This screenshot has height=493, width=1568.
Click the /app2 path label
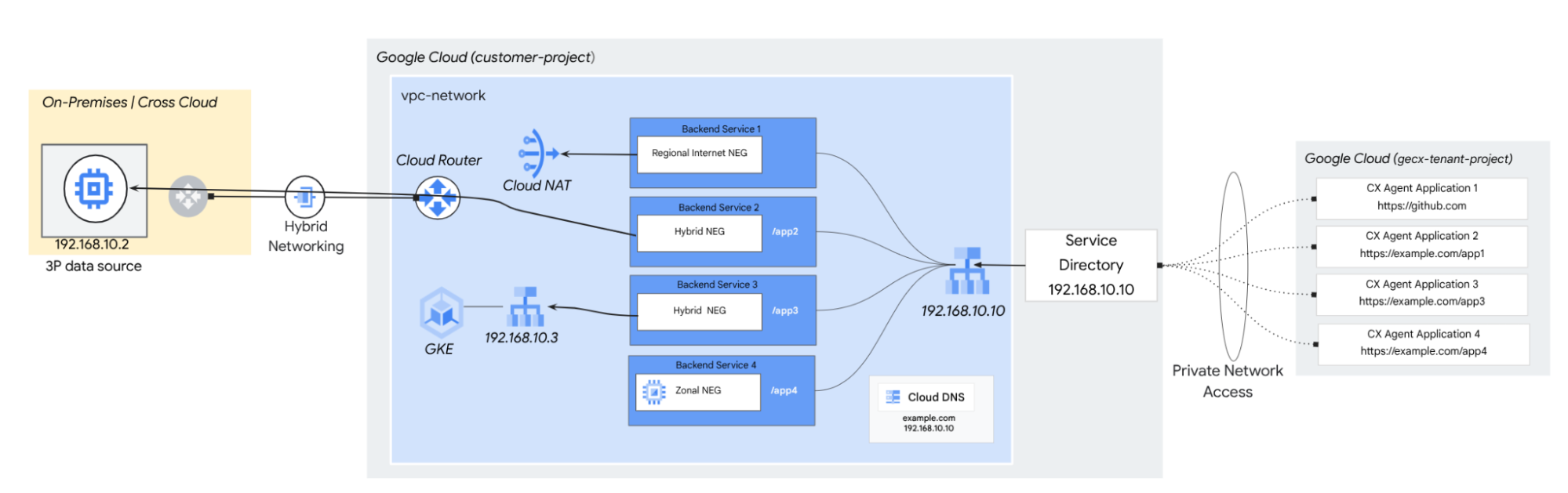(785, 232)
